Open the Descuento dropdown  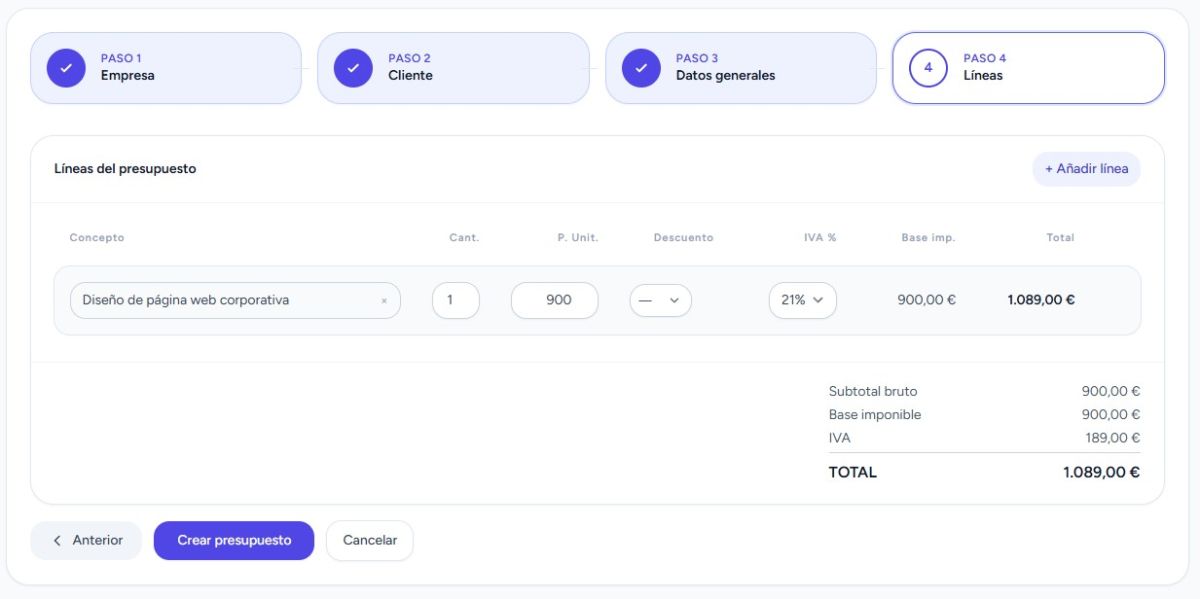pos(660,300)
